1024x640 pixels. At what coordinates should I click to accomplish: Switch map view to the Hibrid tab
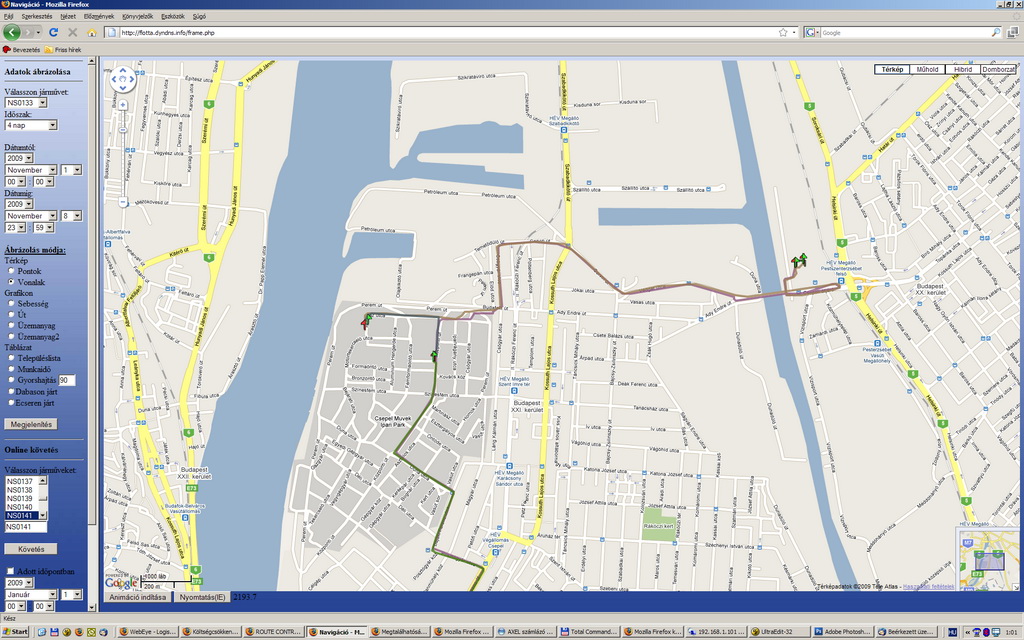pos(962,69)
